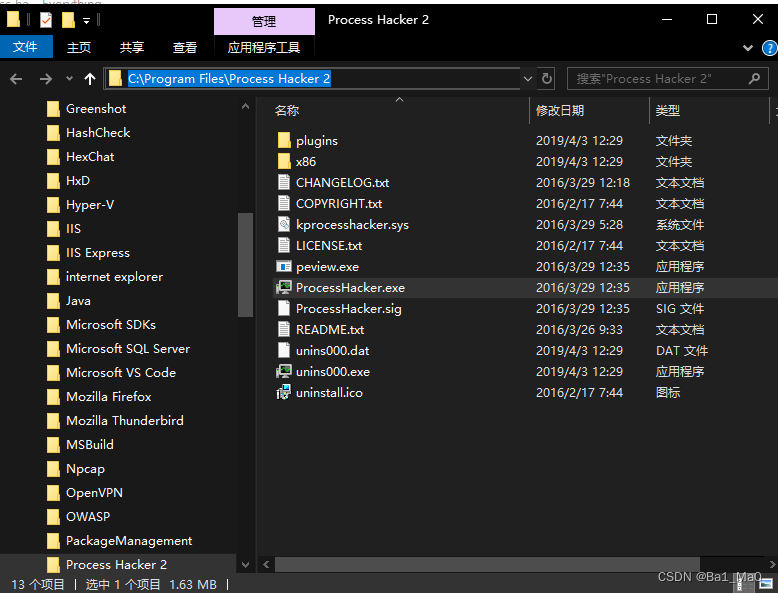
Task: Select the PackageManagement folder in tree
Action: [x=129, y=541]
